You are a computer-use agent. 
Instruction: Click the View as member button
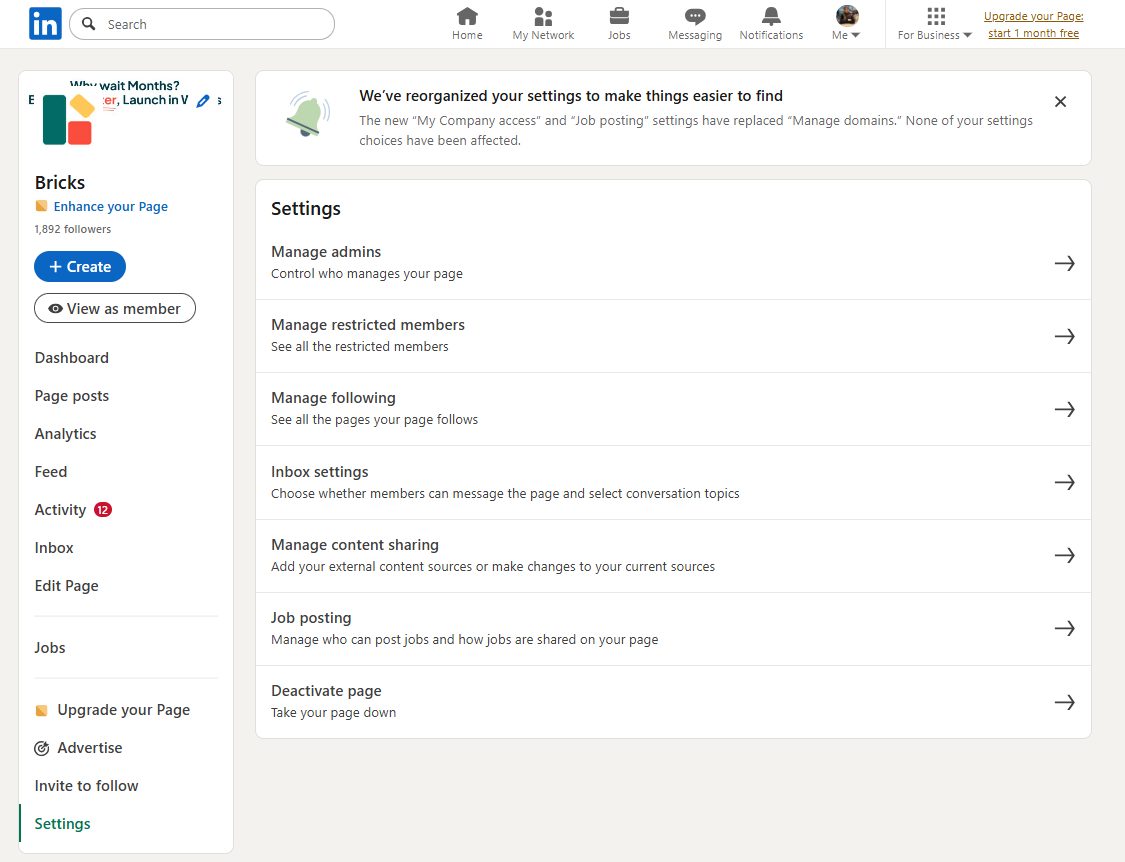115,309
